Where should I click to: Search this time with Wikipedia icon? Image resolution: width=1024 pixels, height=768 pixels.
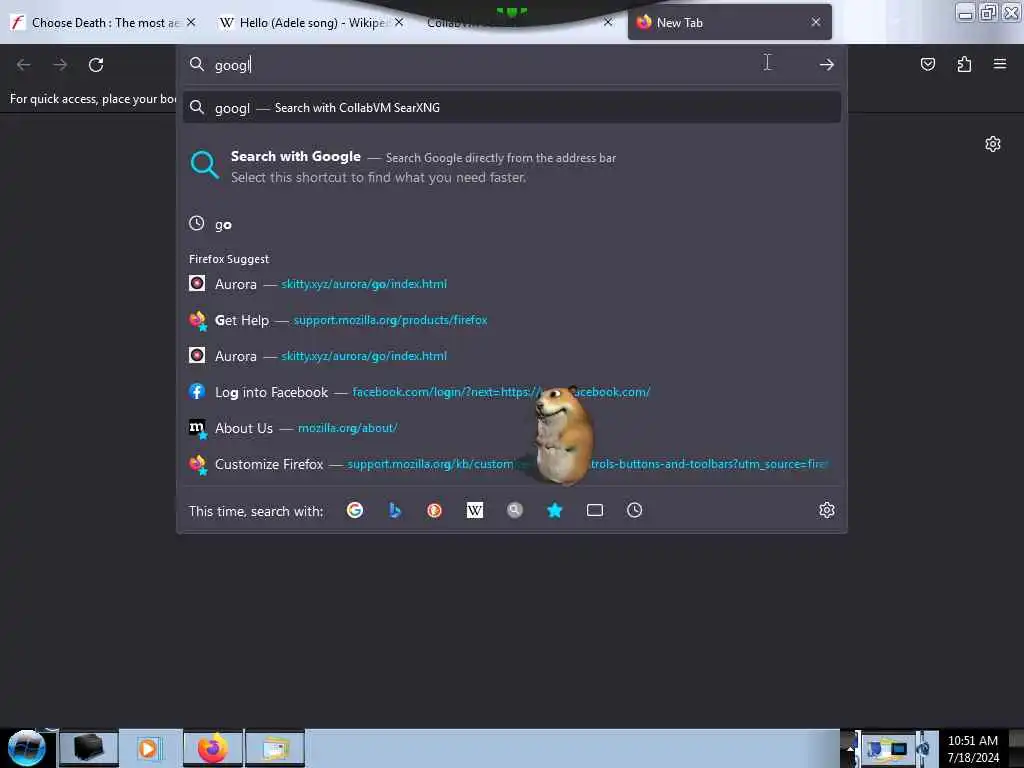(475, 510)
